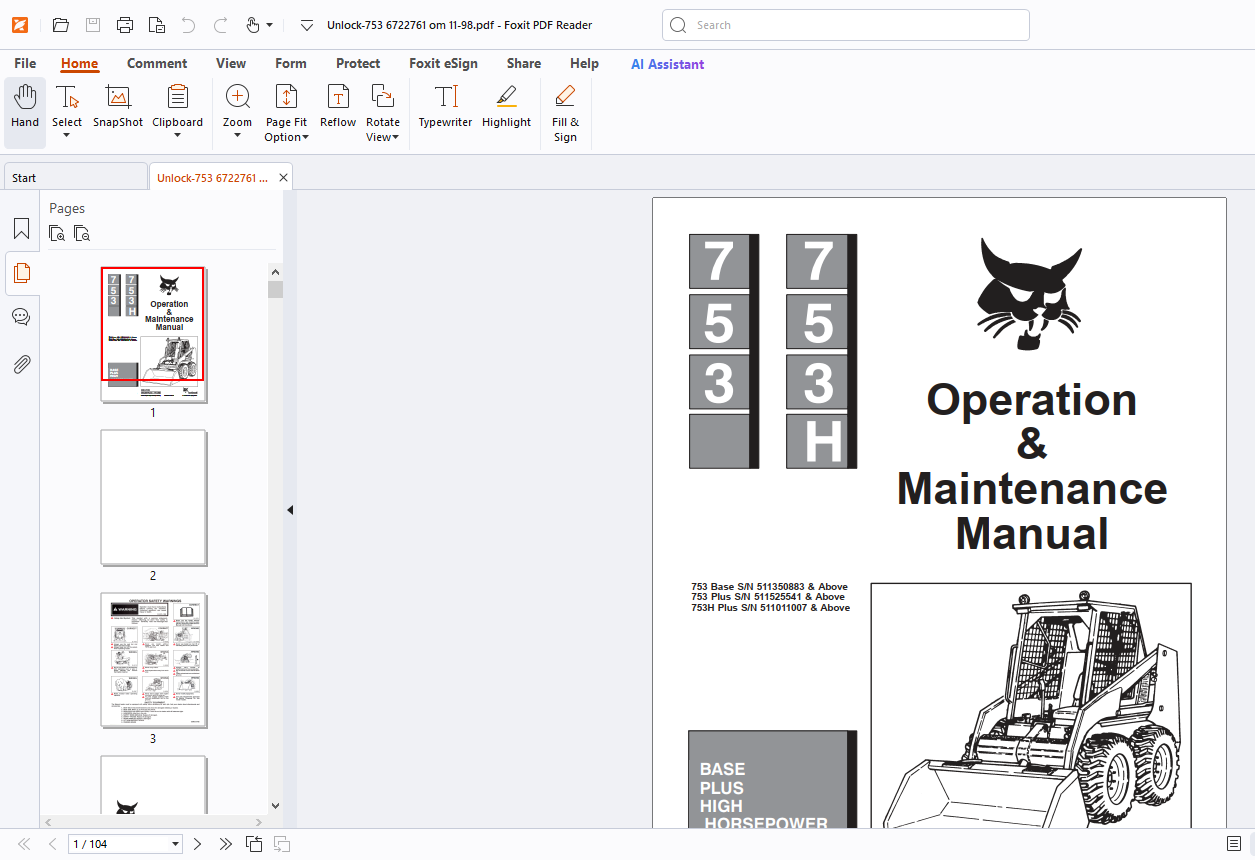Collapse the navigation panel with arrow
The image size is (1255, 860).
[x=290, y=510]
